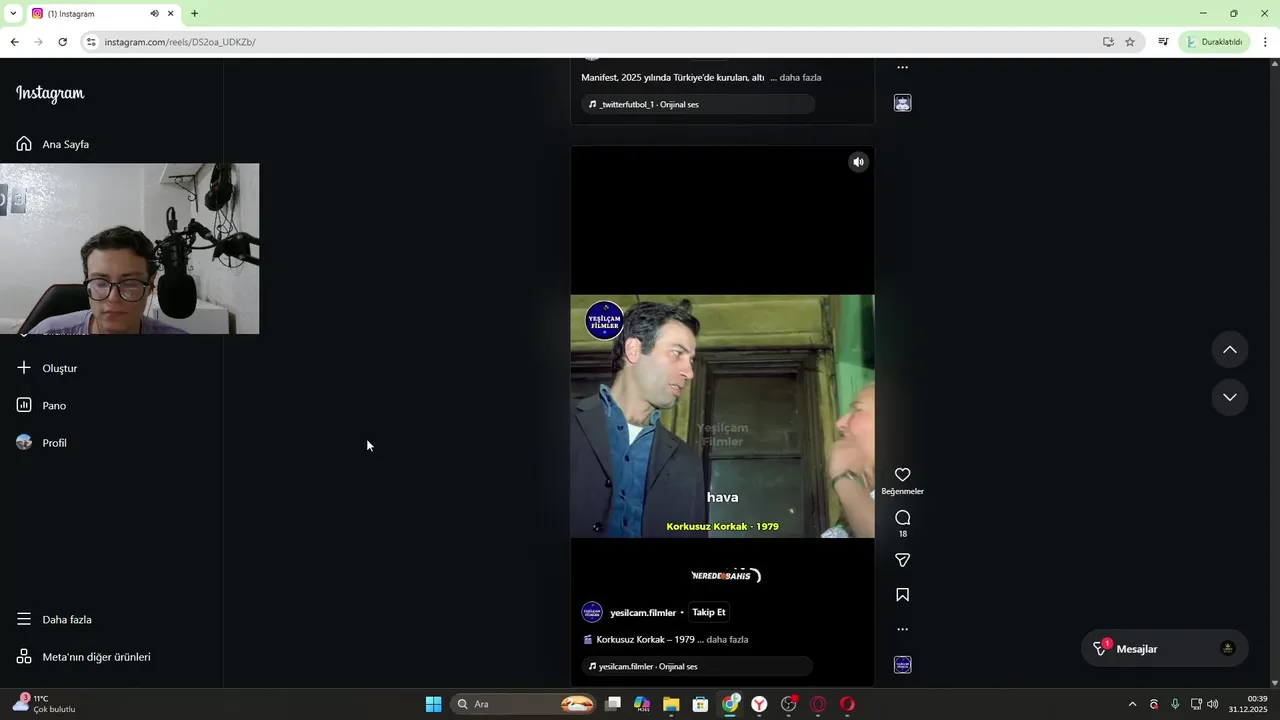Install app icon in address bar
1280x720 pixels.
point(1108,42)
